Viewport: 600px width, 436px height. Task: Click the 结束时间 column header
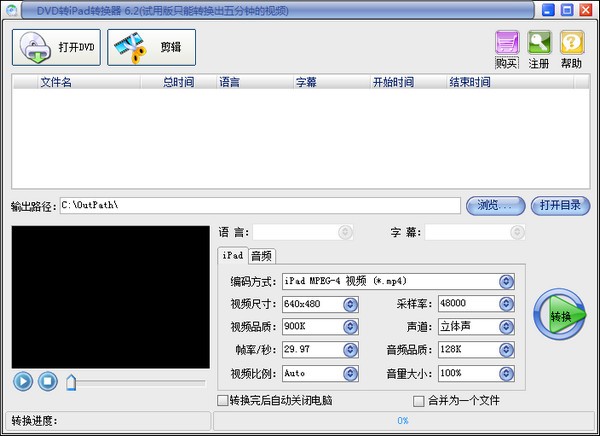[x=510, y=82]
